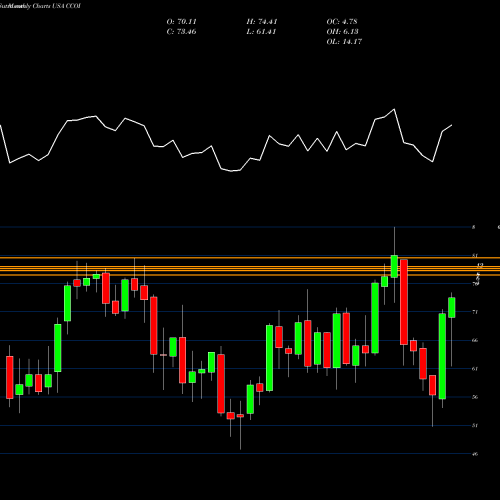Click the 'OL: 14.17' value
The height and width of the screenshot is (500, 500).
(x=344, y=42)
